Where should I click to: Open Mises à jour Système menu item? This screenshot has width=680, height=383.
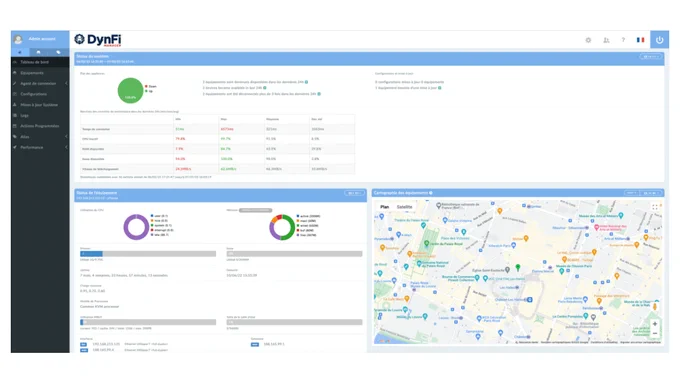(x=40, y=105)
